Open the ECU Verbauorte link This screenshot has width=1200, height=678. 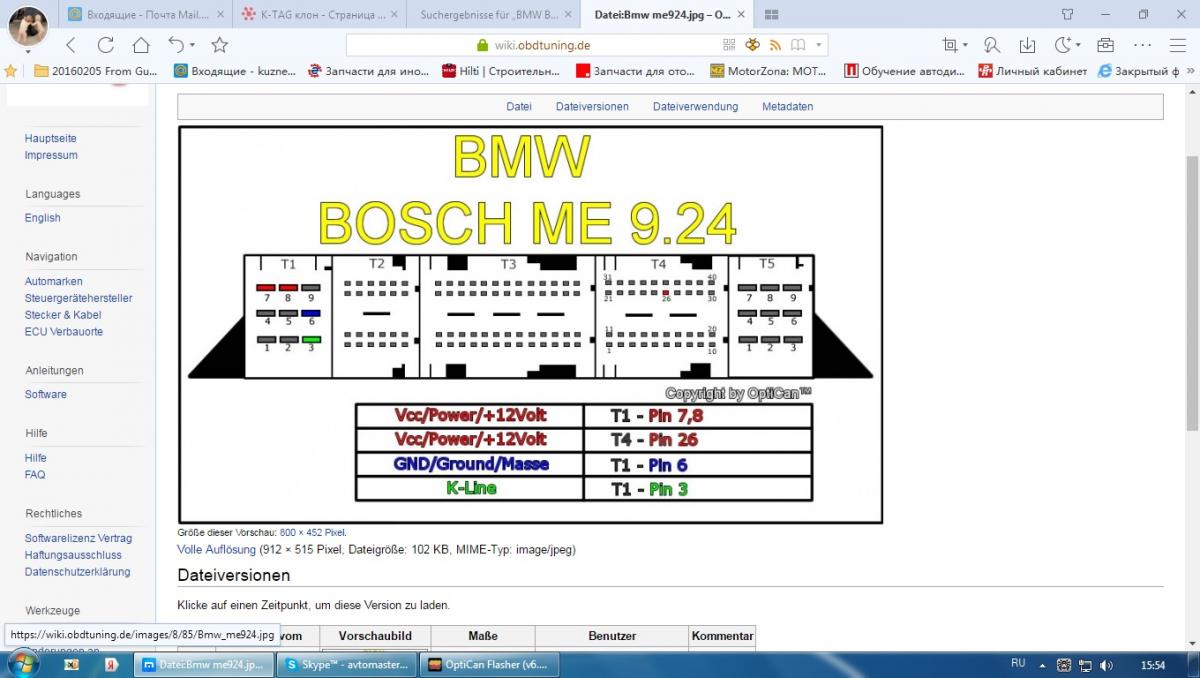64,331
